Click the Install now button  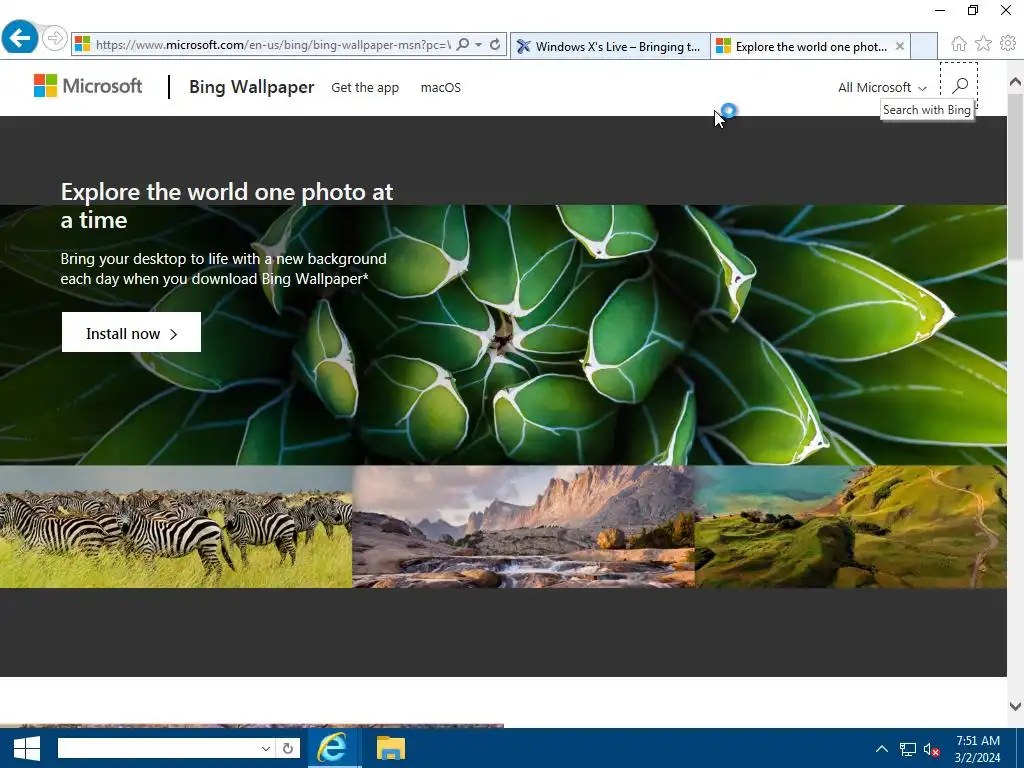coord(131,332)
